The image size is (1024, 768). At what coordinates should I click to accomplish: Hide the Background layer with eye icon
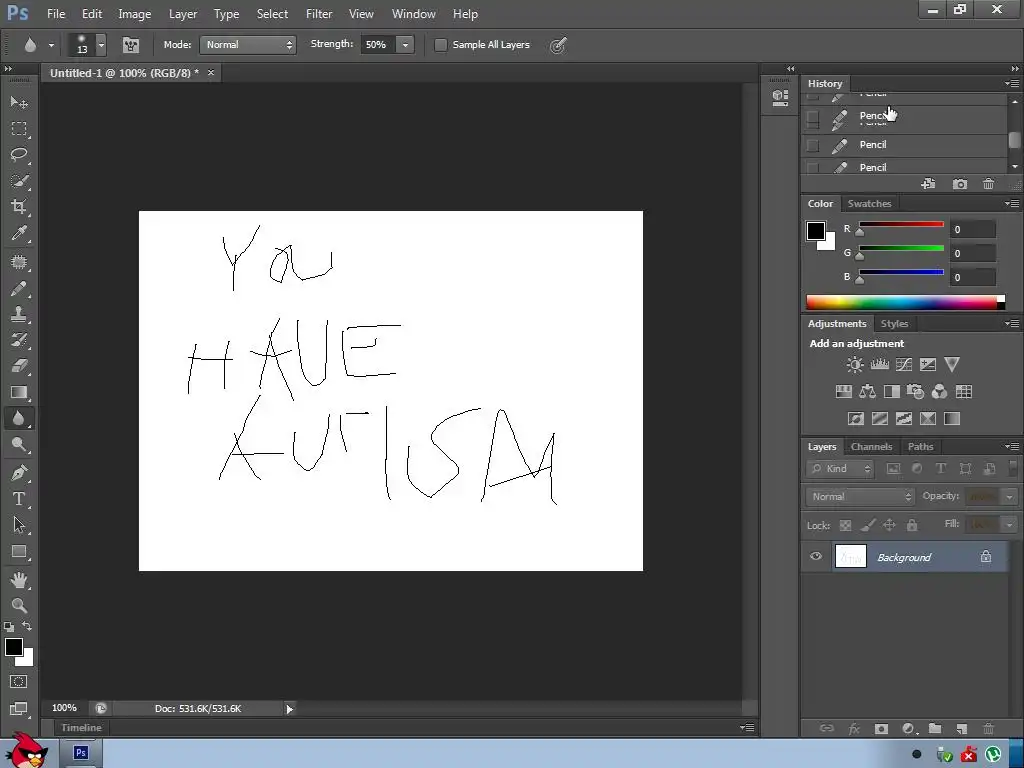pyautogui.click(x=816, y=556)
